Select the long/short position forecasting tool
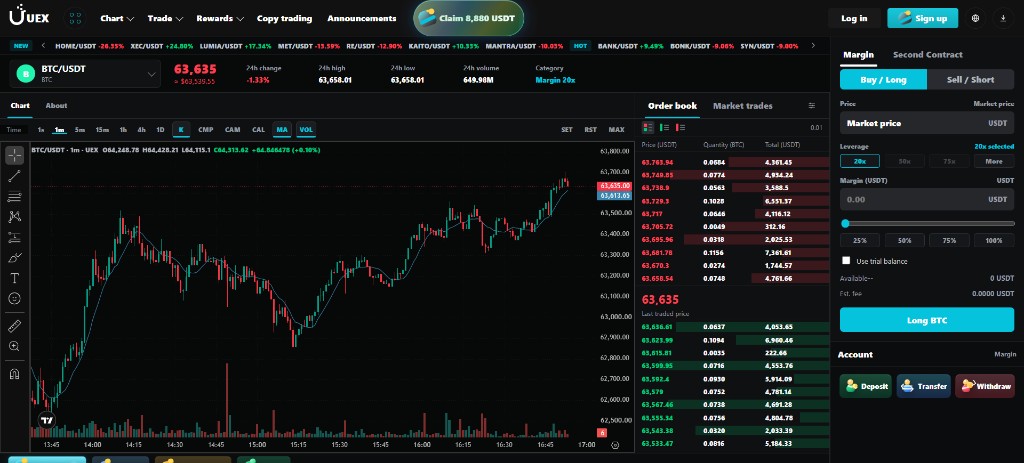 pos(14,237)
